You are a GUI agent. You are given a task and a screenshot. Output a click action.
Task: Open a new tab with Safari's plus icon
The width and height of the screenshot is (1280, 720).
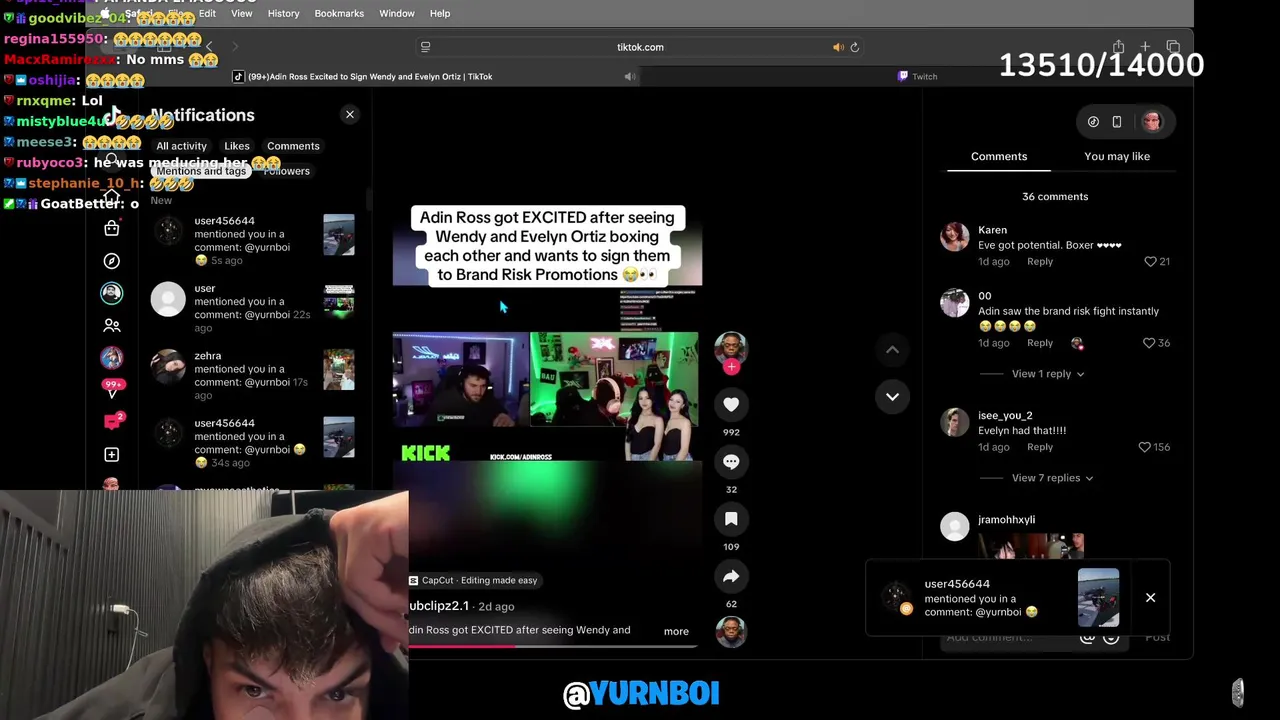pos(1145,47)
